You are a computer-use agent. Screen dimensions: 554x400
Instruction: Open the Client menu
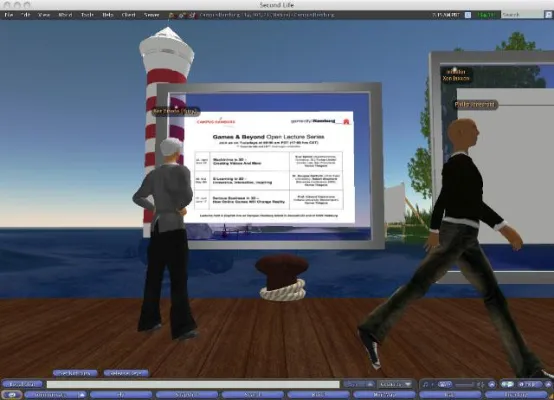tap(129, 15)
